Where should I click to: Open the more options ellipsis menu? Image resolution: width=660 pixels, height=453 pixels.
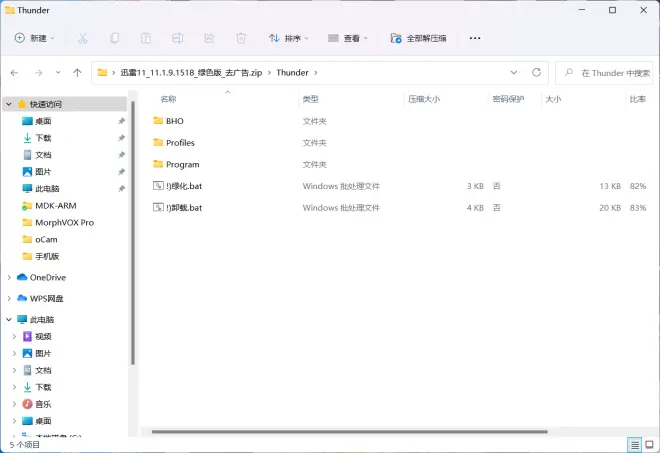click(475, 38)
